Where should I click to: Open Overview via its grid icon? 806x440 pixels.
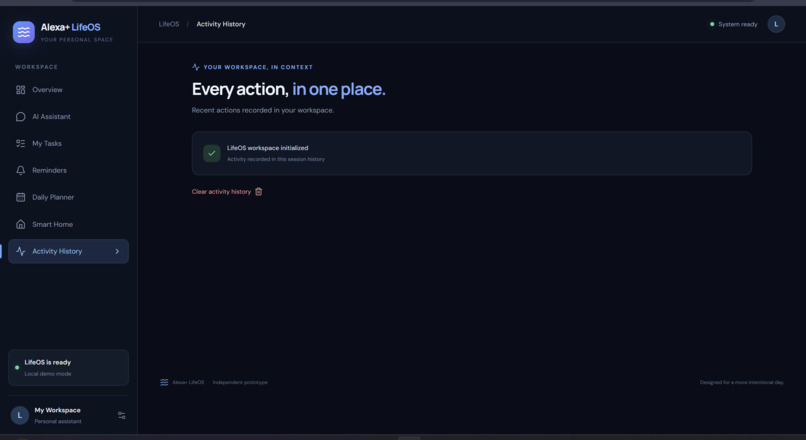(x=21, y=90)
